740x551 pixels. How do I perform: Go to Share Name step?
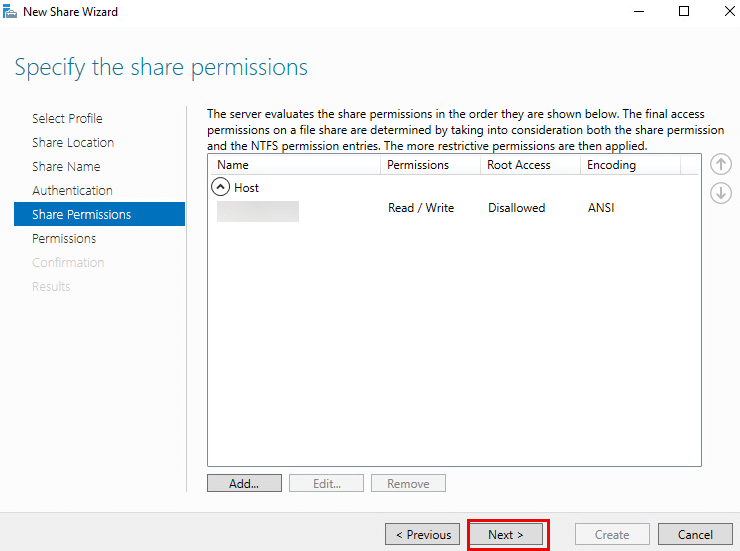66,166
